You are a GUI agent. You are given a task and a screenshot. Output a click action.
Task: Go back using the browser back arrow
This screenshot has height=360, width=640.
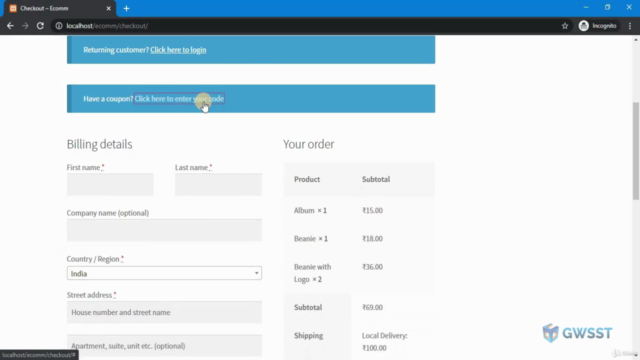pos(10,26)
